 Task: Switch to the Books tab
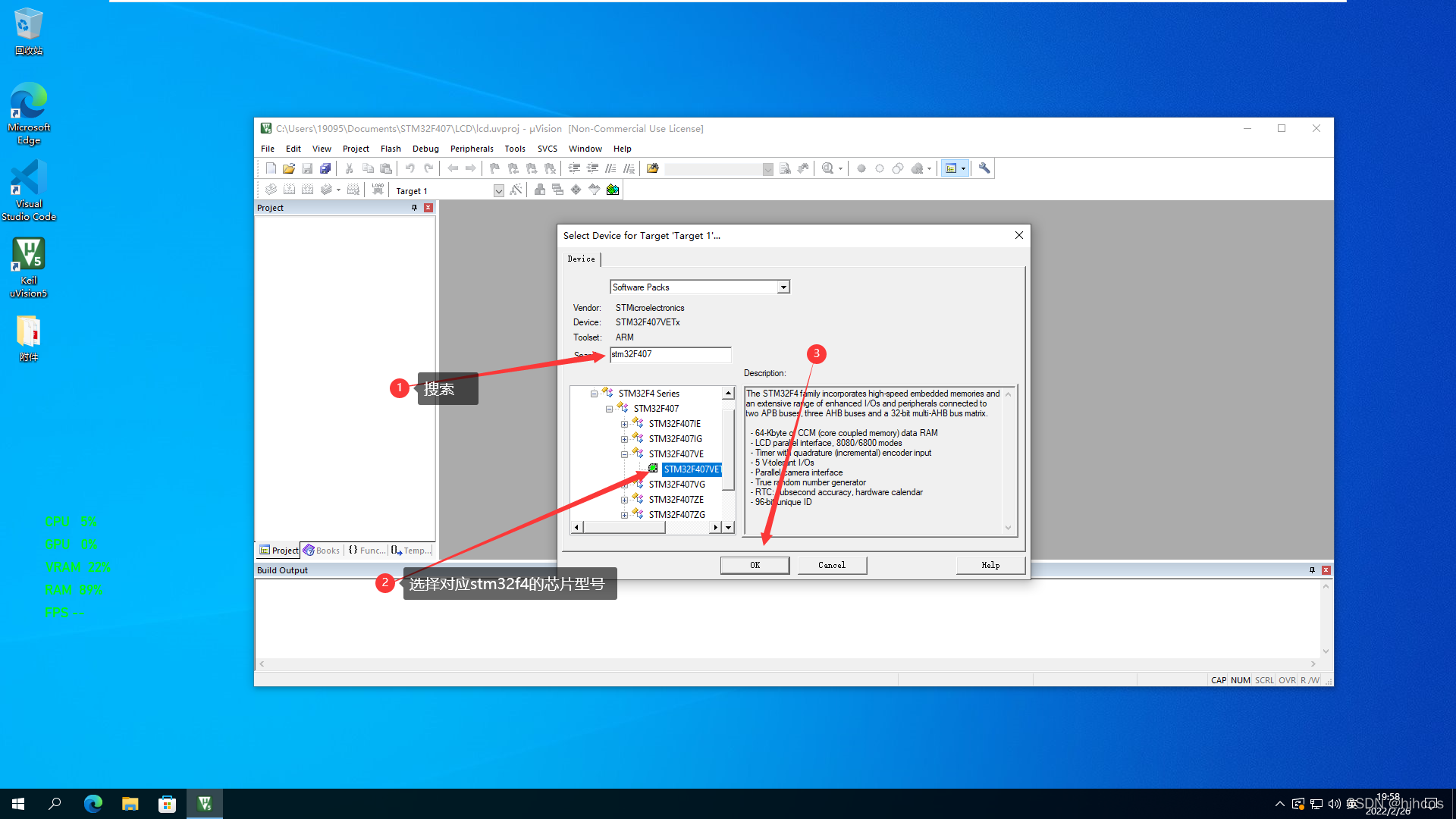(x=322, y=551)
